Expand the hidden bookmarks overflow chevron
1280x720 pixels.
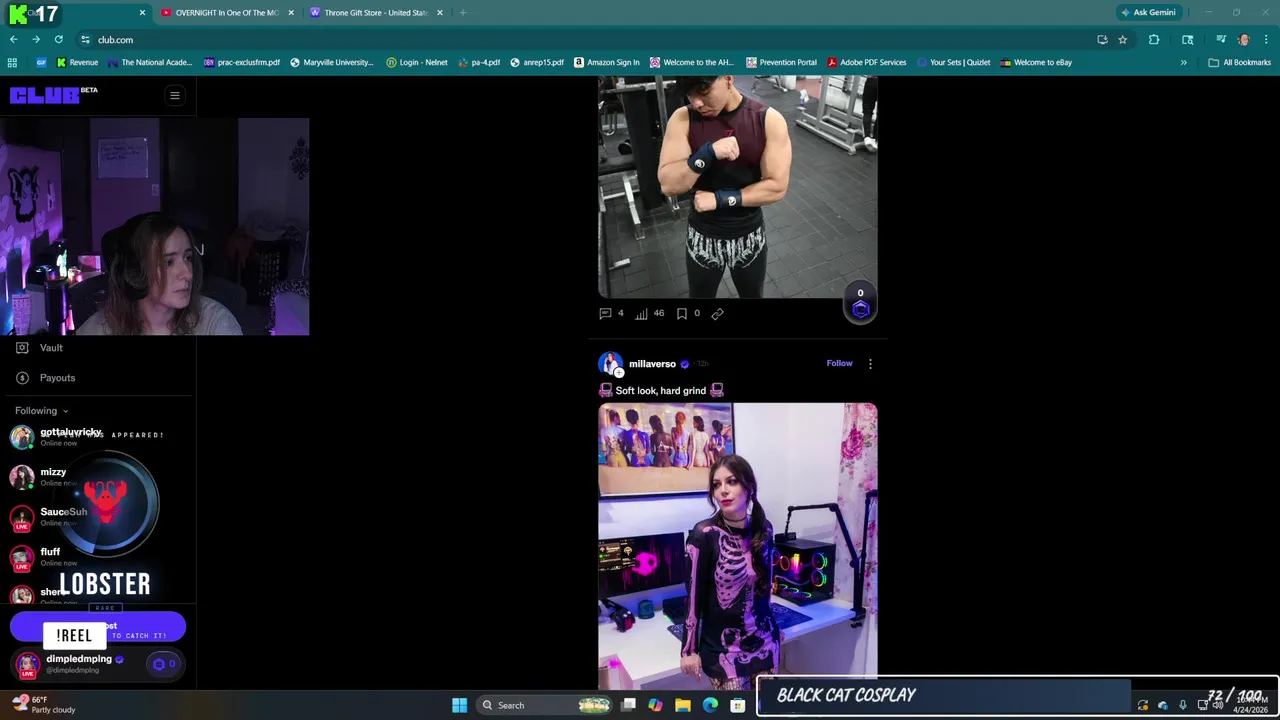click(x=1183, y=62)
